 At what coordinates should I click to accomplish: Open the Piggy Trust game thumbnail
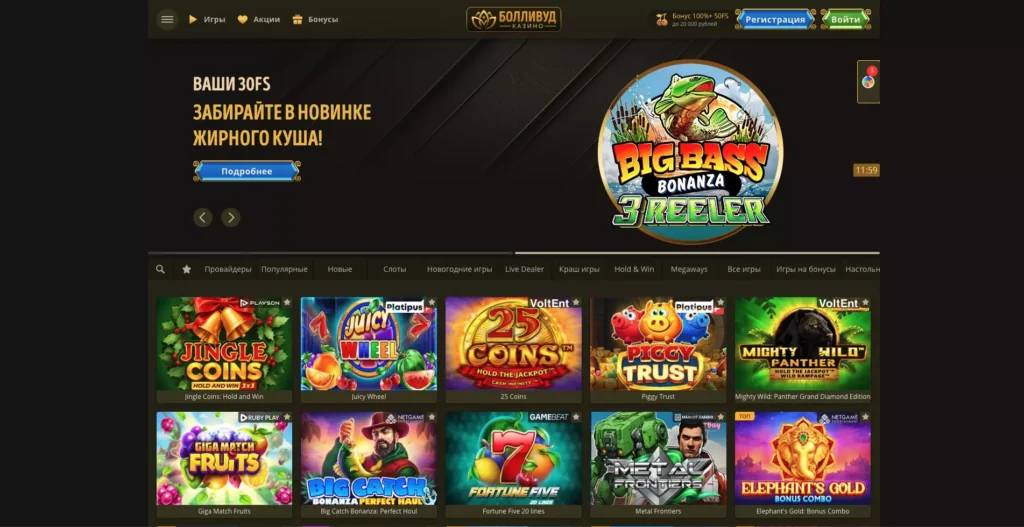(658, 343)
